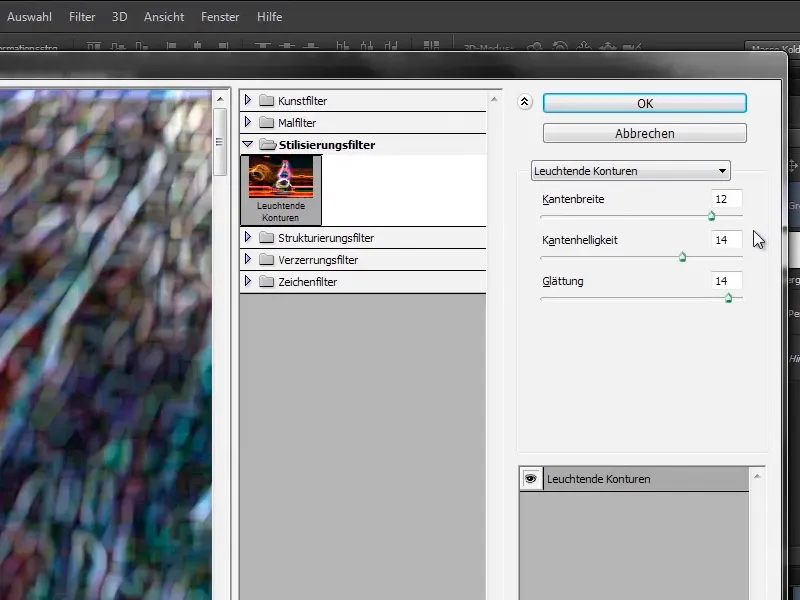Click the Strukturierungsfilter folder icon
Viewport: 800px width, 600px height.
pos(266,238)
